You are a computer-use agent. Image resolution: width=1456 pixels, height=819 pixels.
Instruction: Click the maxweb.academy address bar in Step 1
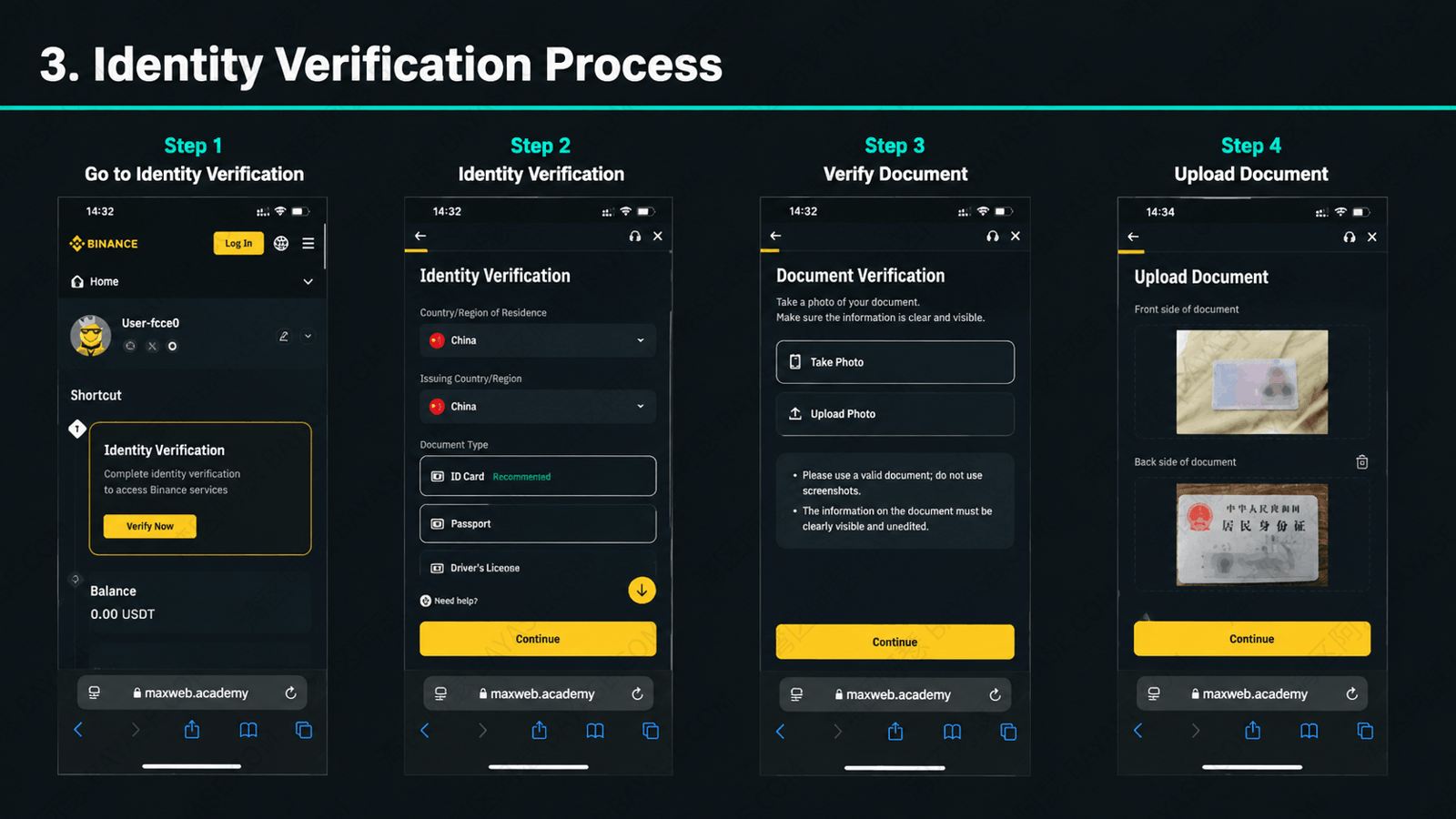coord(192,693)
